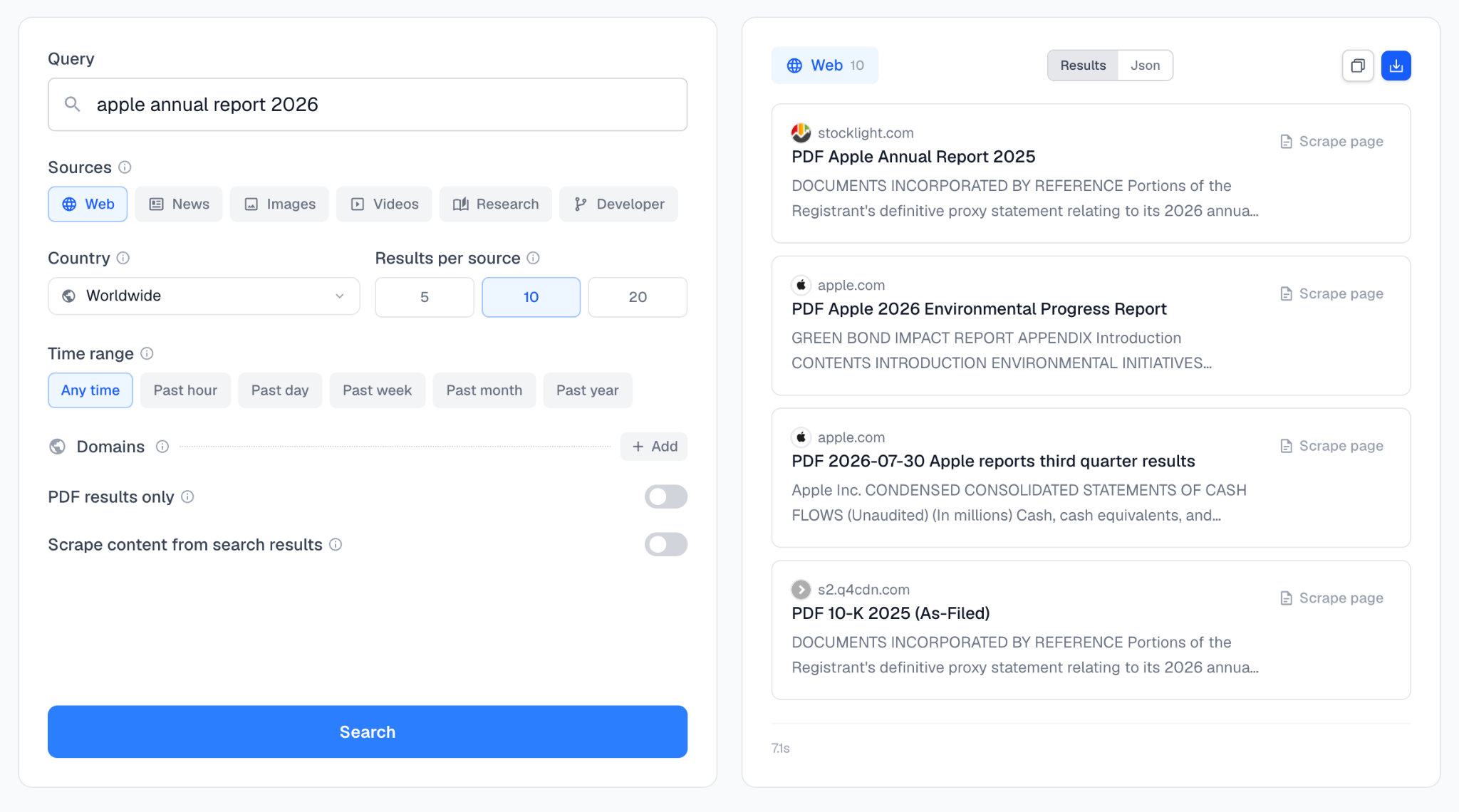Screen dimensions: 1459x812
Task: Click the globe icon beside Domains
Action: 57,447
